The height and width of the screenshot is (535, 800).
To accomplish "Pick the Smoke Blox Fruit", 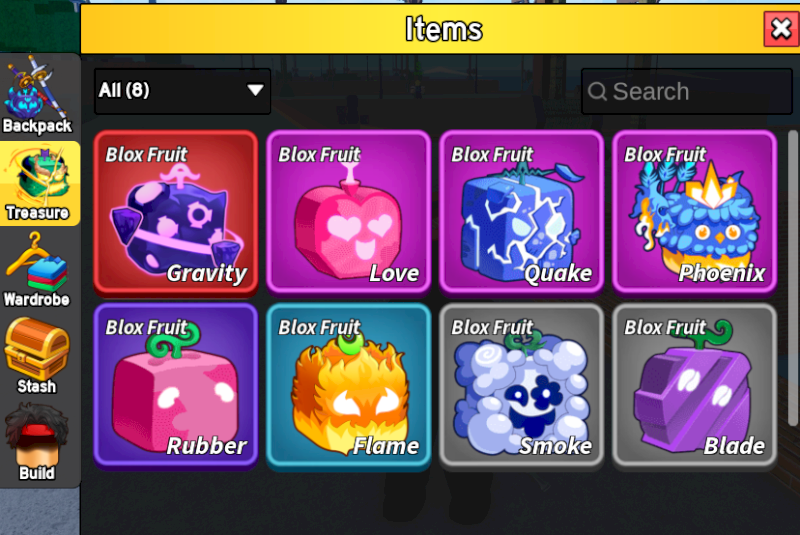I will pyautogui.click(x=521, y=385).
